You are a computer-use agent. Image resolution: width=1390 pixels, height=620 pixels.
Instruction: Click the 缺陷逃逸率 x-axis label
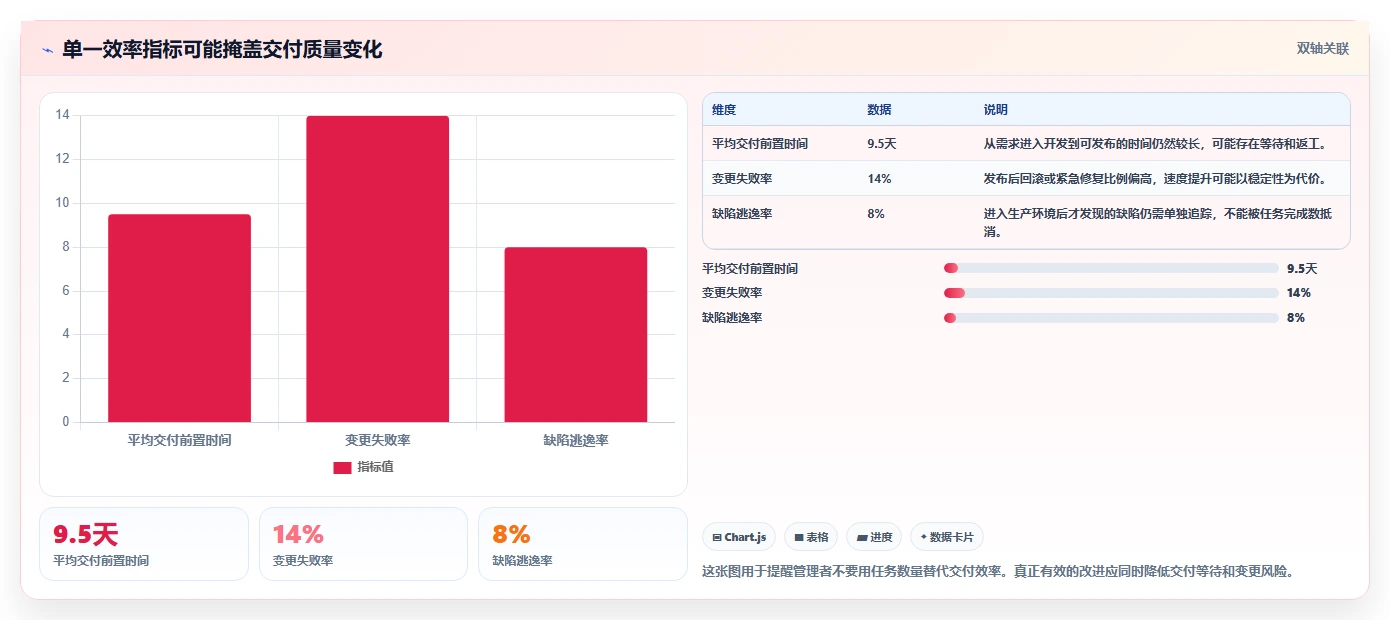(x=576, y=440)
